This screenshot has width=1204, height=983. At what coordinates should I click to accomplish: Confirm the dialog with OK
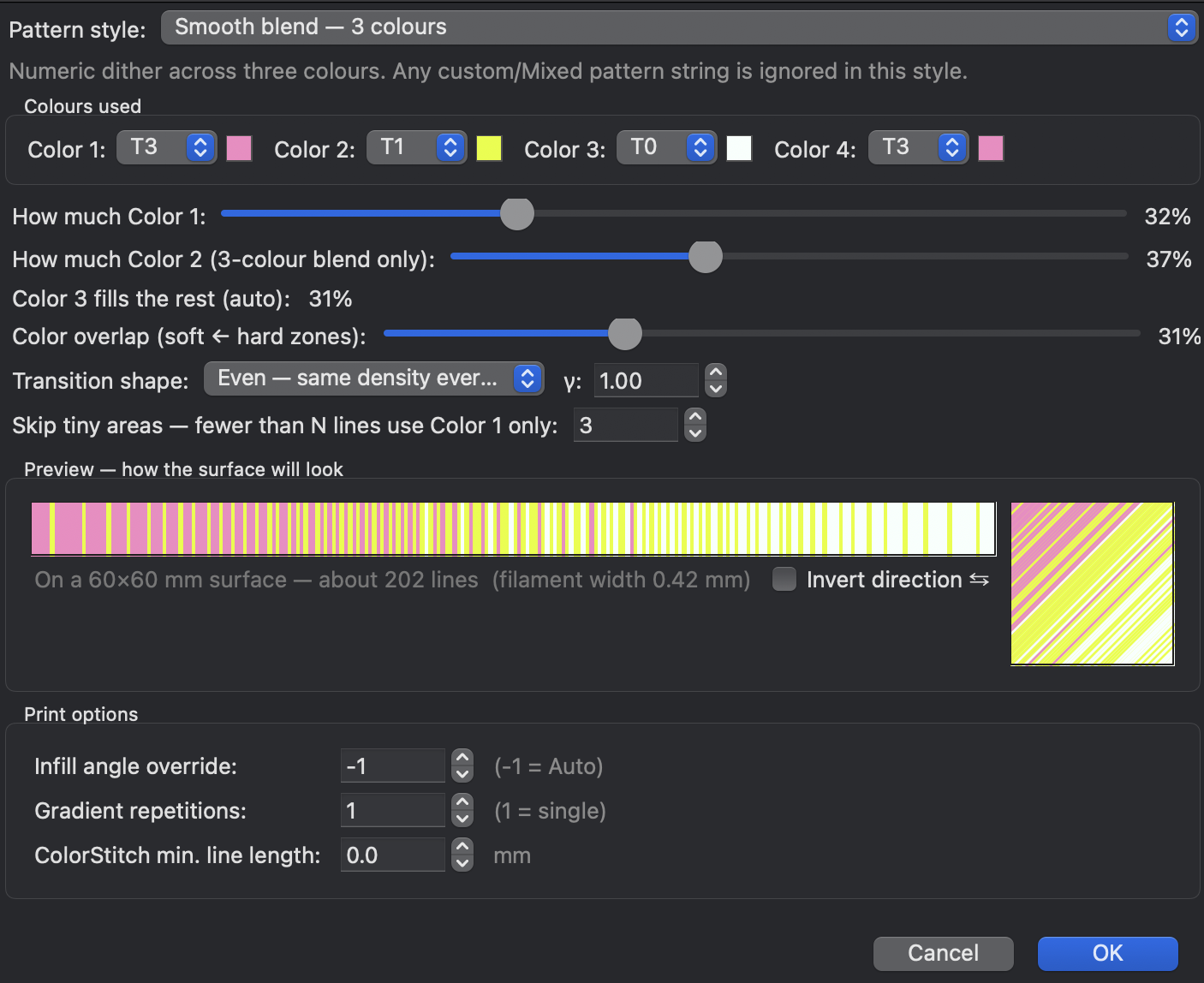click(1108, 953)
